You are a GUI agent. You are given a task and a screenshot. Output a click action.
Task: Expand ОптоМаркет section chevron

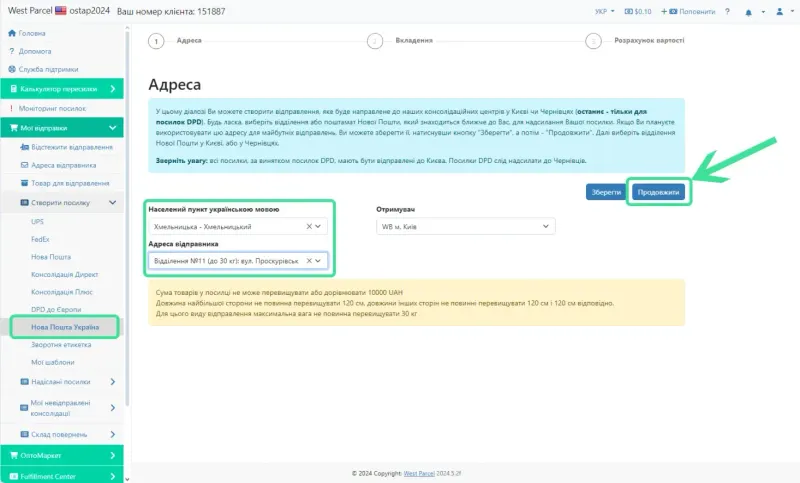pos(112,455)
